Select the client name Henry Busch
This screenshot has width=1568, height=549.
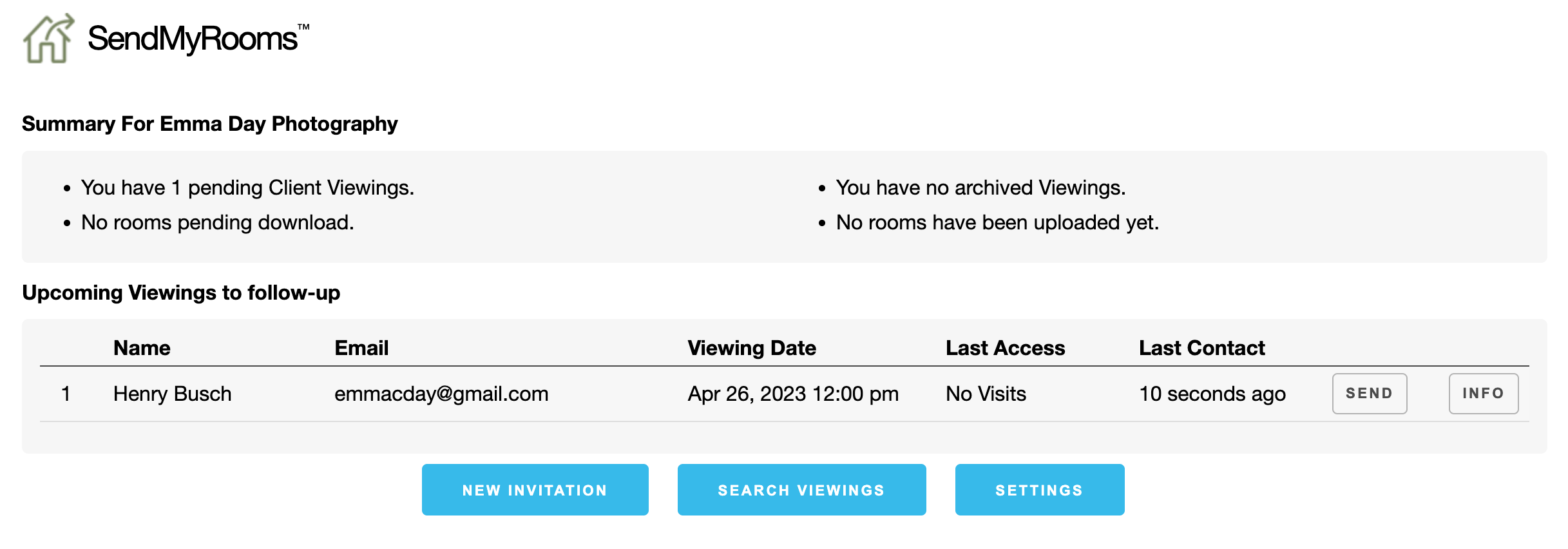click(x=172, y=394)
